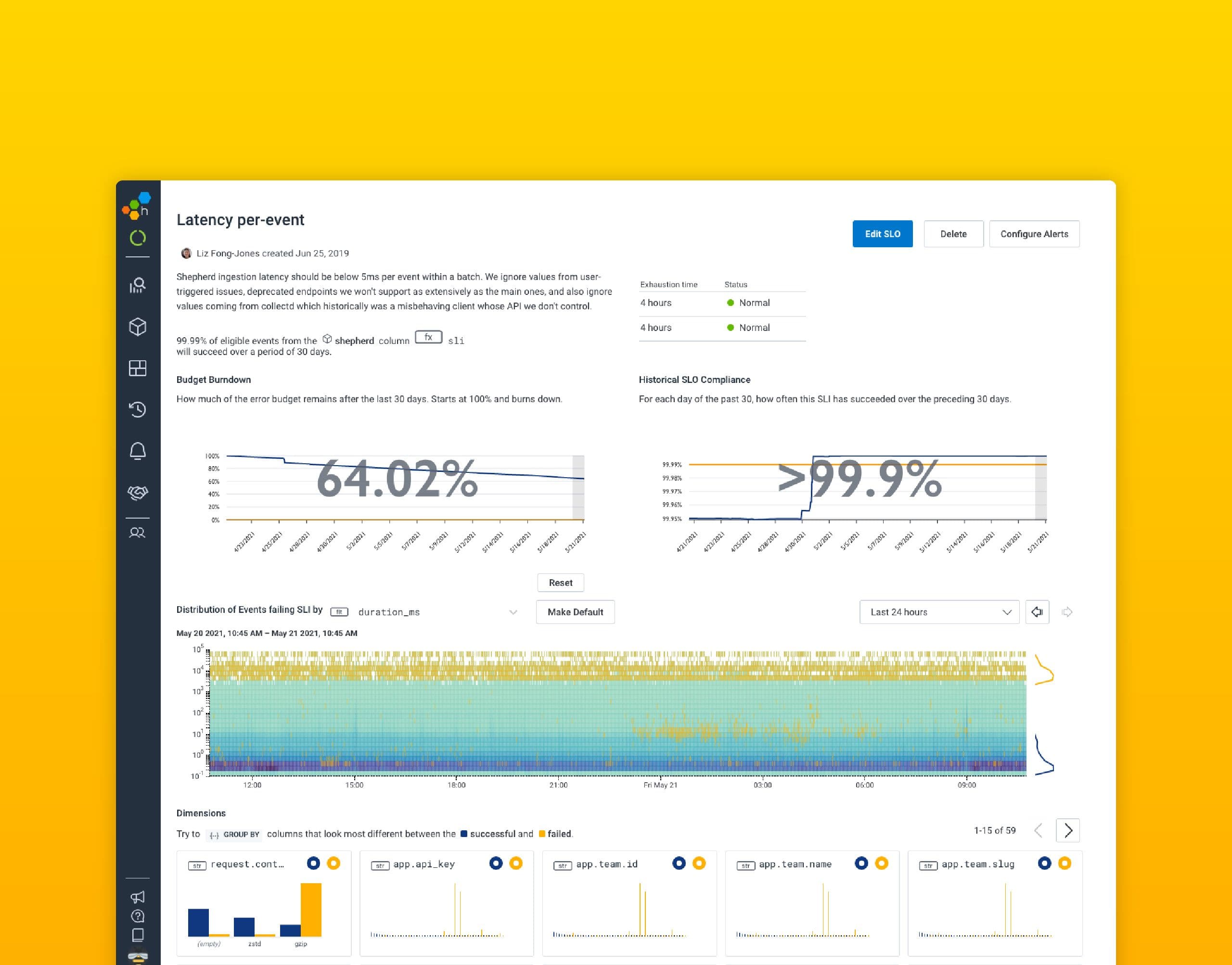The width and height of the screenshot is (1232, 965).
Task: Click the megaphone announcements icon
Action: [137, 897]
